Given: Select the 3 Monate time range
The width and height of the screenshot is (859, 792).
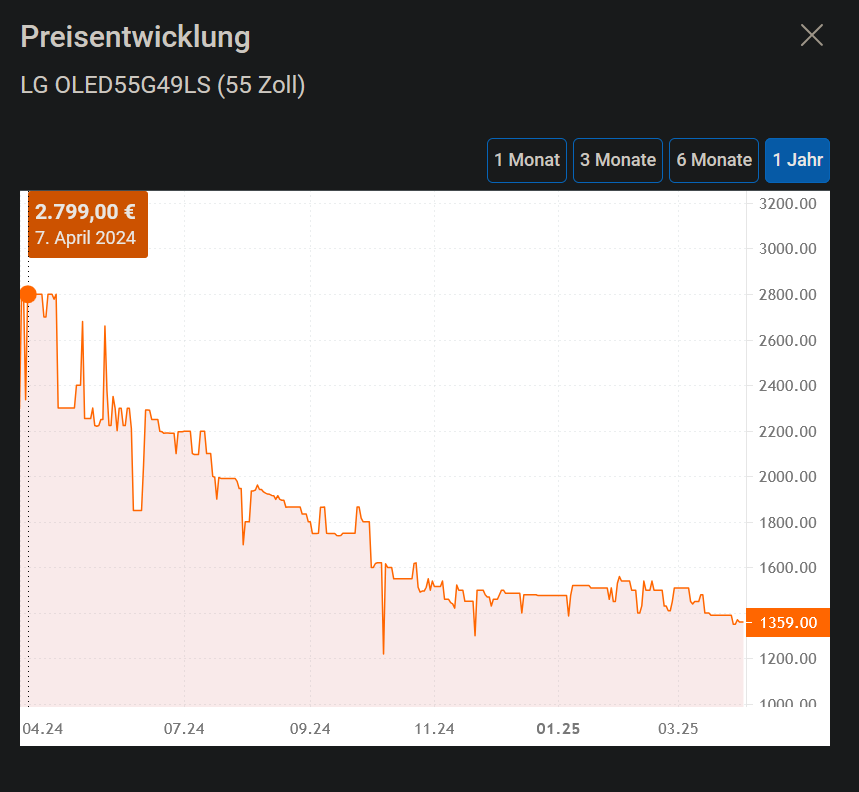Looking at the screenshot, I should coord(617,160).
